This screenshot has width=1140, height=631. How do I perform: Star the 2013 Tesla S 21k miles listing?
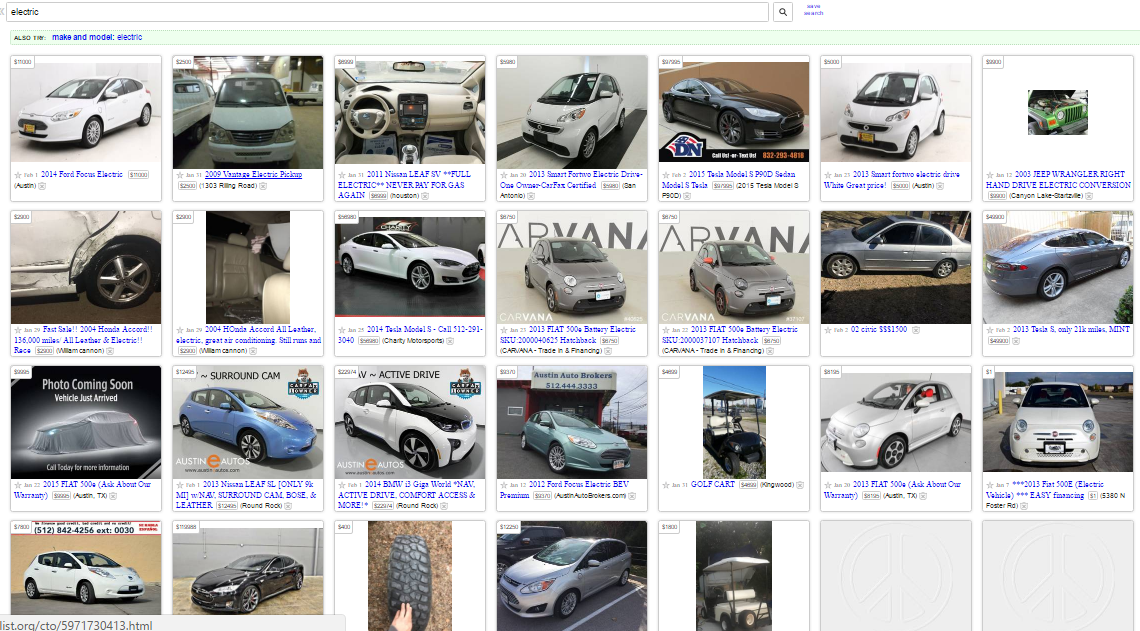coord(990,330)
